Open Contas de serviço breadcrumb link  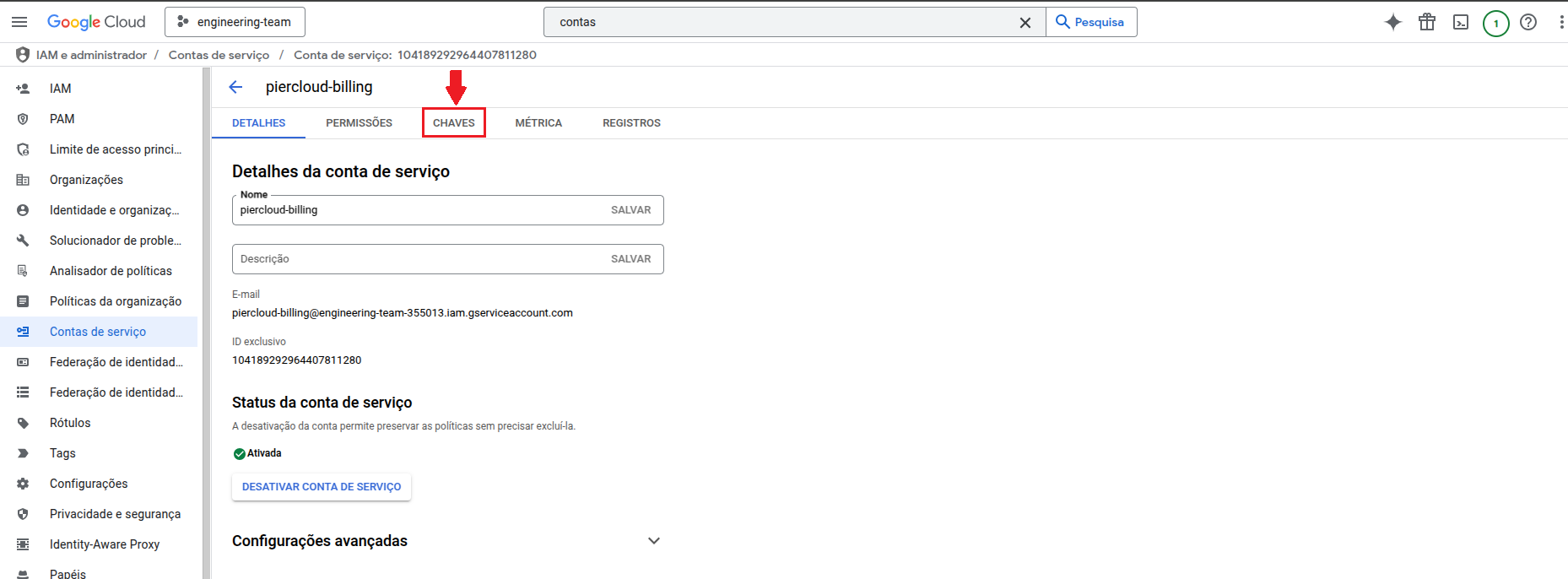pos(219,55)
